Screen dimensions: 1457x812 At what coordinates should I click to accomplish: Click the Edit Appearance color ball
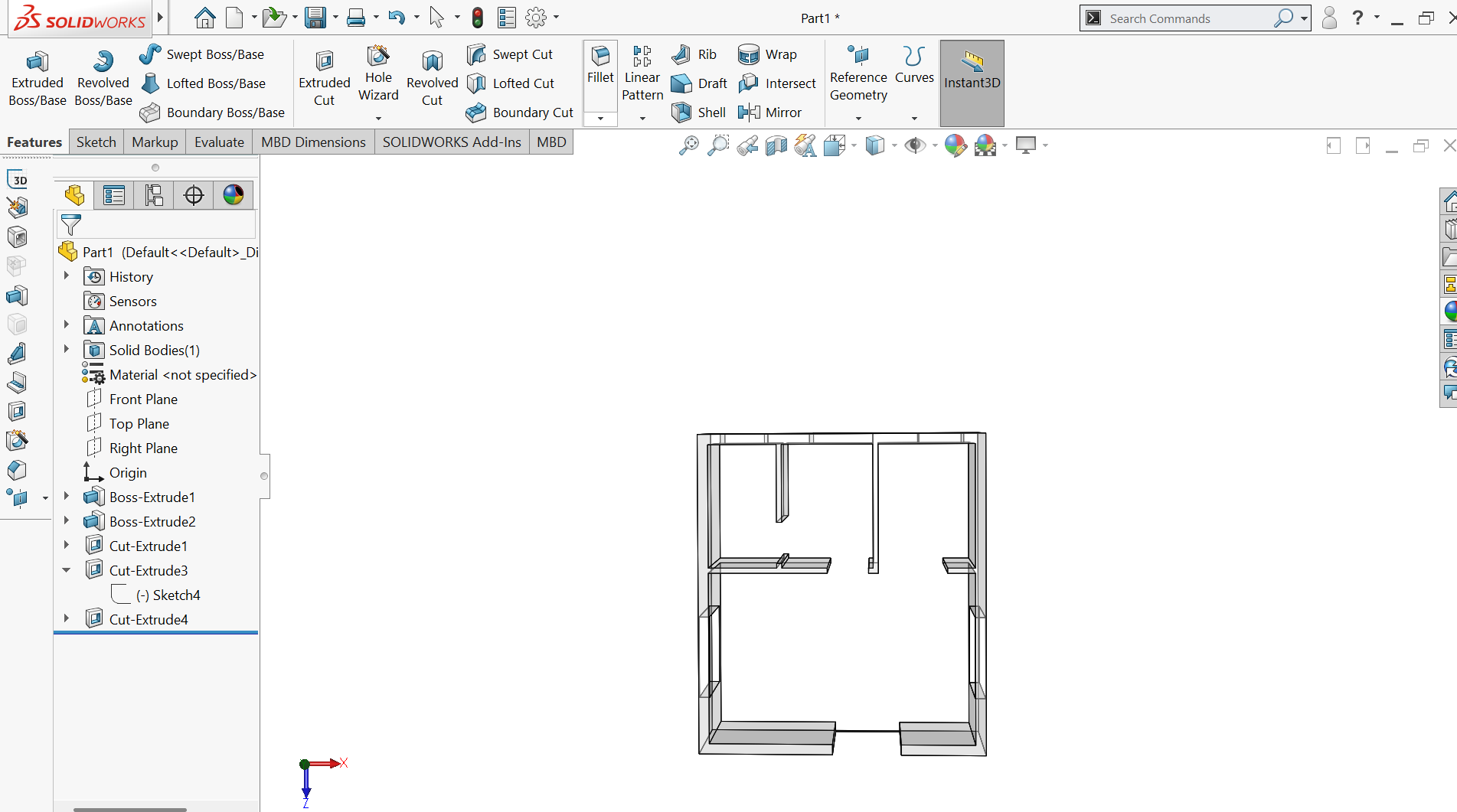(955, 145)
